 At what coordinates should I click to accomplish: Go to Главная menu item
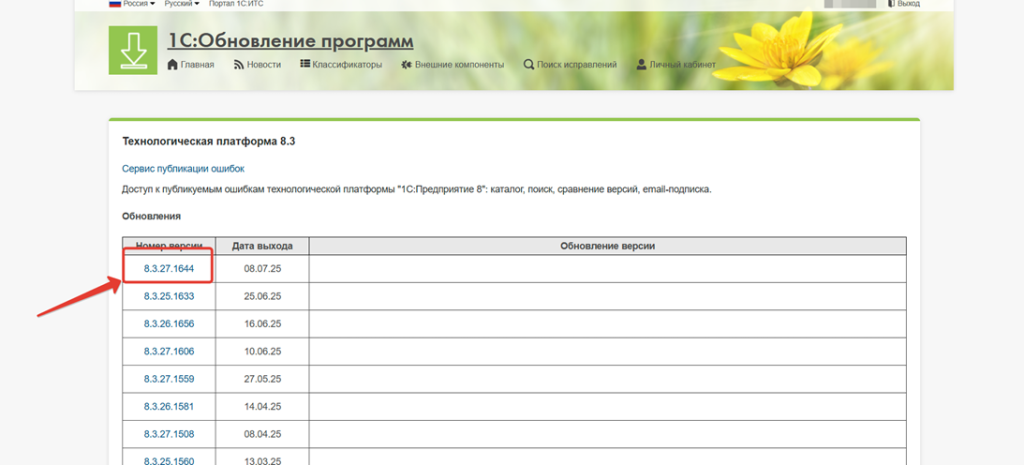[x=191, y=65]
